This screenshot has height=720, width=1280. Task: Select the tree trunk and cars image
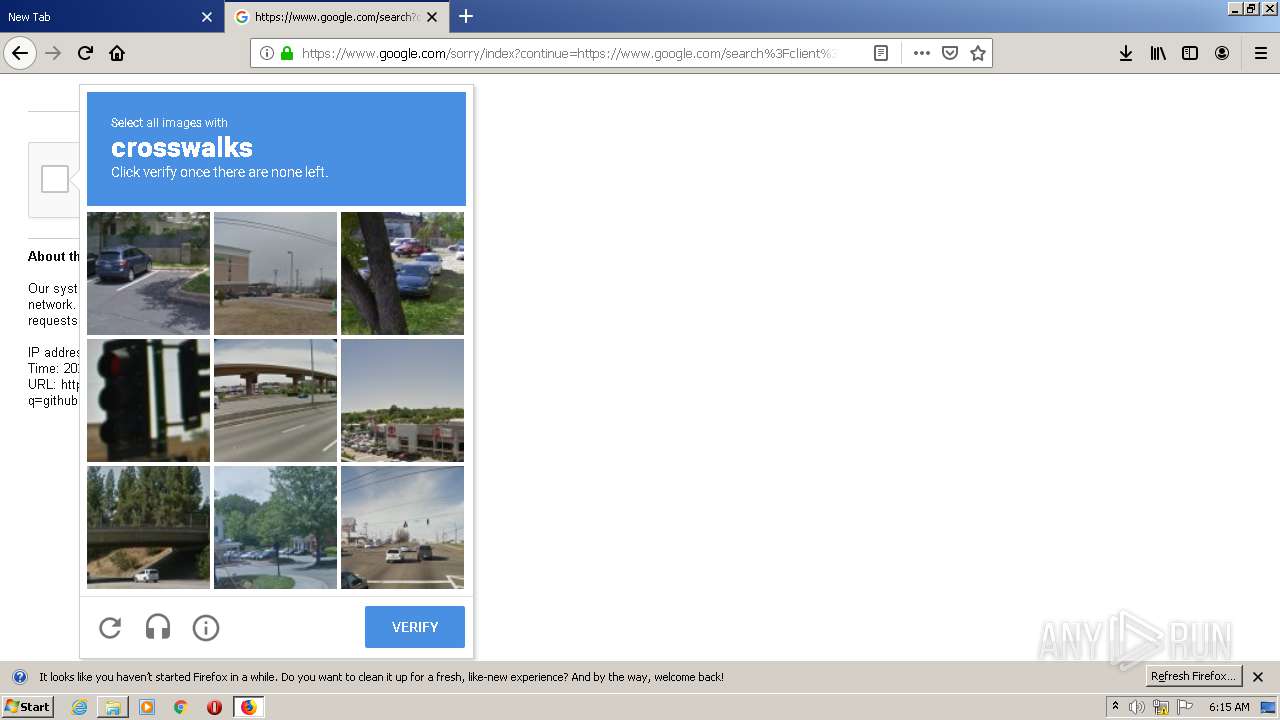[402, 273]
